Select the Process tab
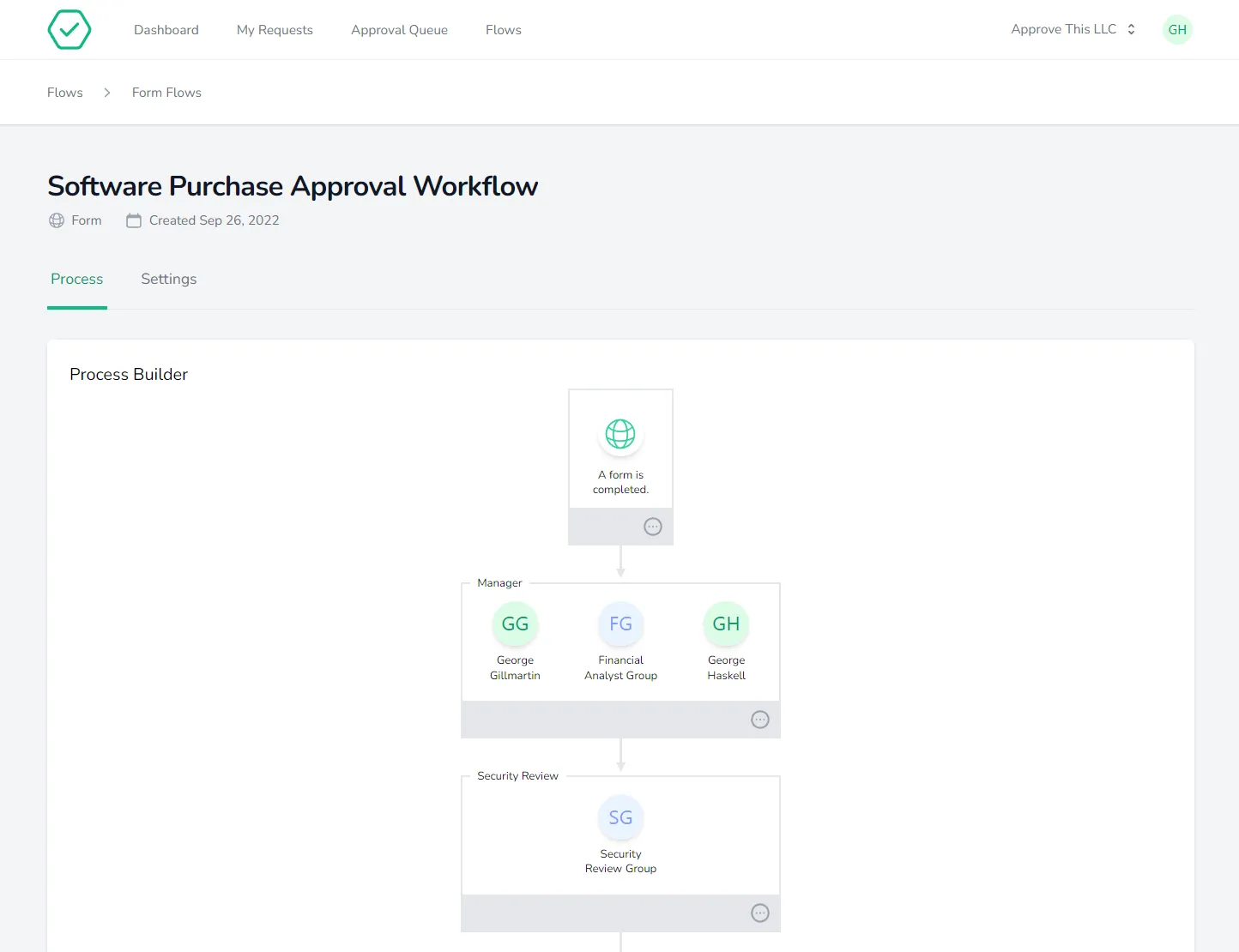Screen dimensions: 1239x952 76,279
